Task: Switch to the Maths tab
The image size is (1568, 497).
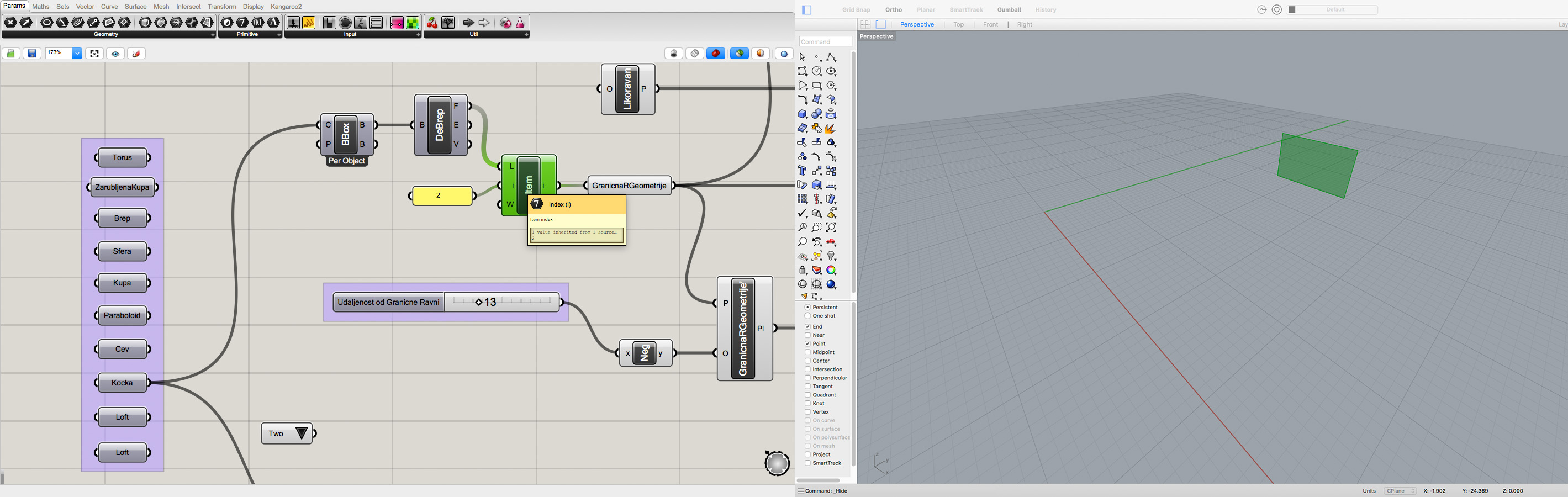Action: pyautogui.click(x=41, y=7)
